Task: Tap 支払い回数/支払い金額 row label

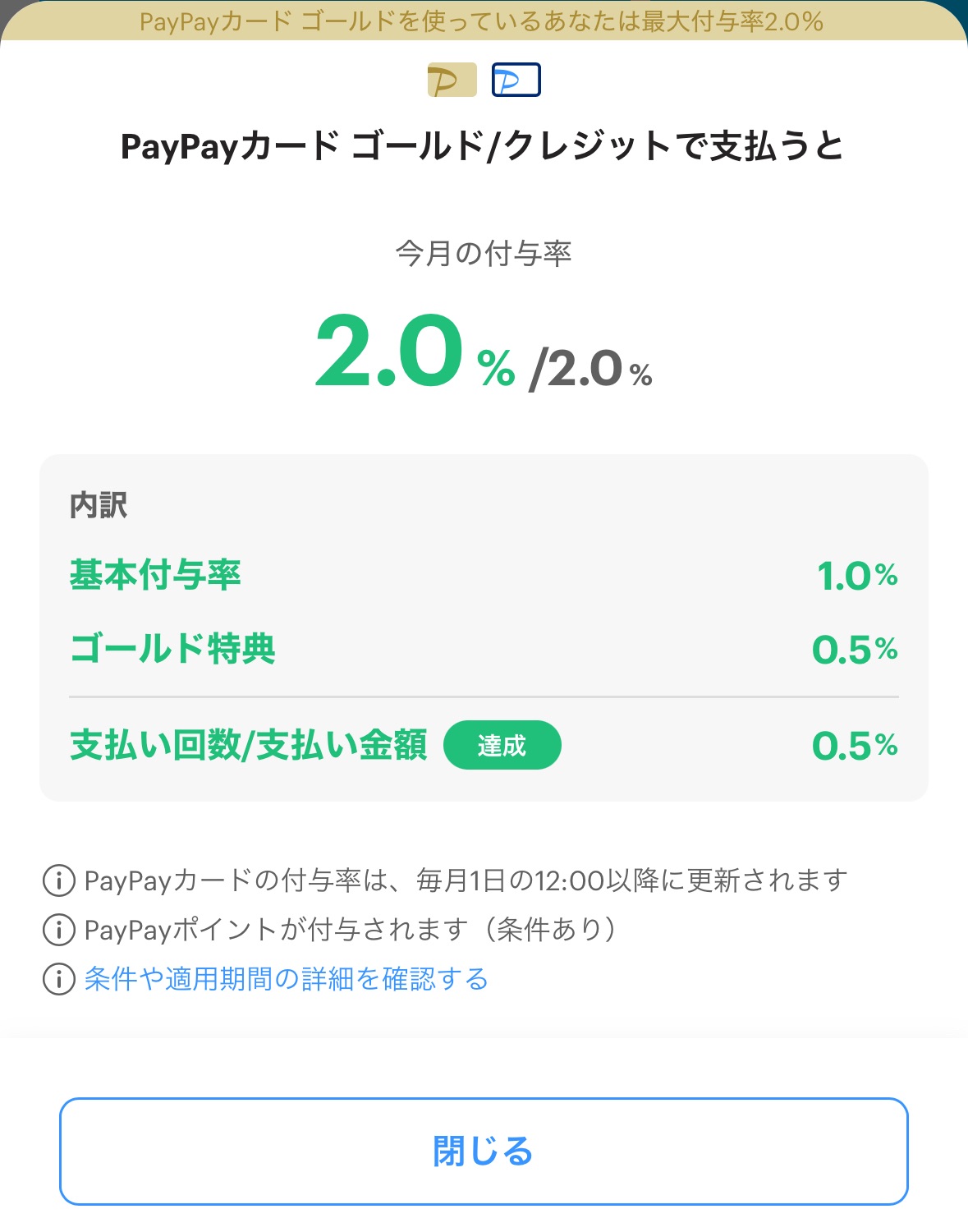Action: point(249,746)
